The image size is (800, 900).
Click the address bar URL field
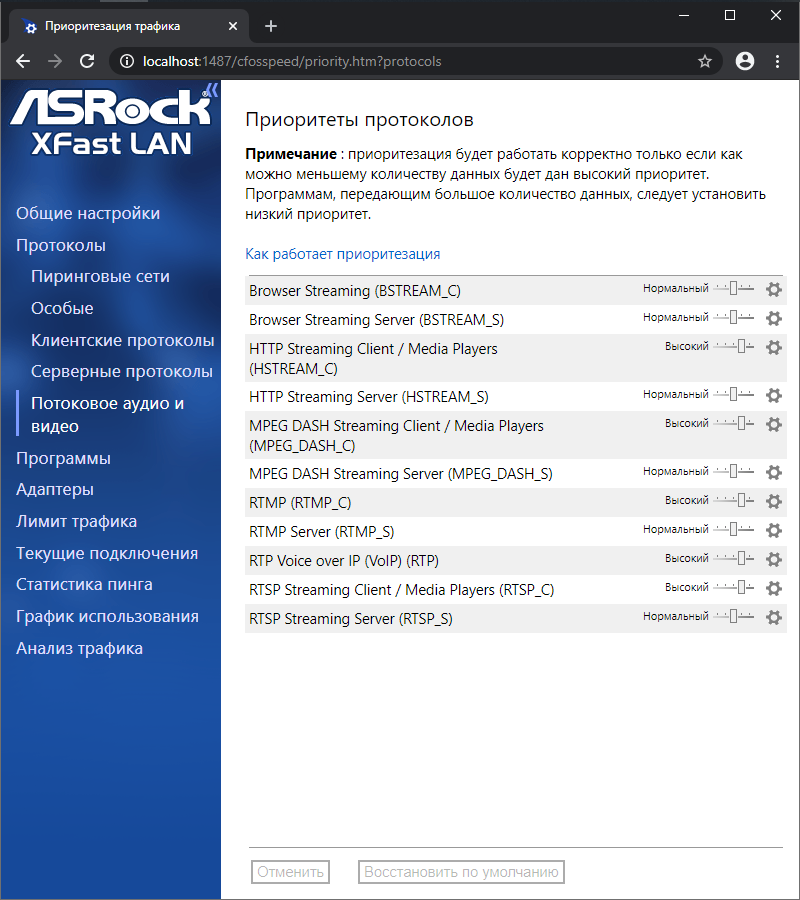400,61
